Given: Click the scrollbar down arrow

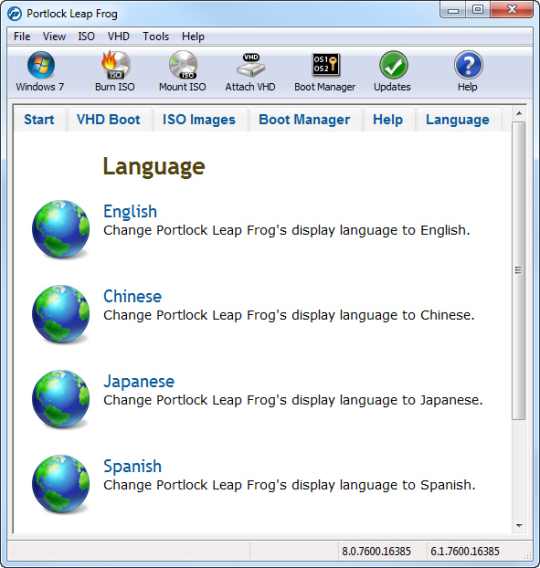Looking at the screenshot, I should 519,526.
